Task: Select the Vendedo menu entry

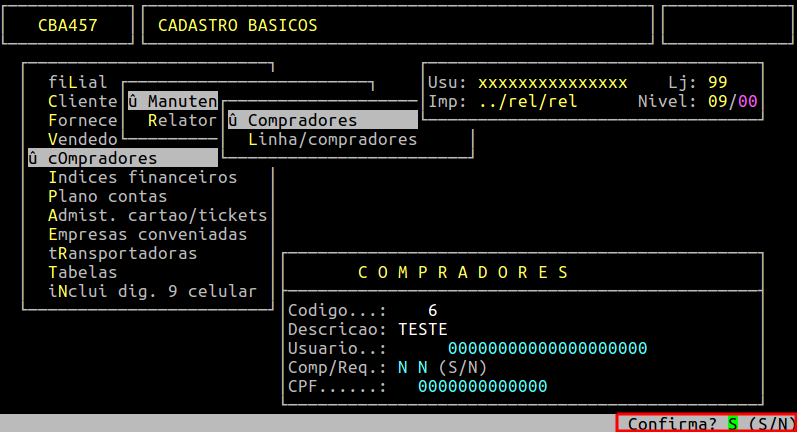Action: pos(83,139)
